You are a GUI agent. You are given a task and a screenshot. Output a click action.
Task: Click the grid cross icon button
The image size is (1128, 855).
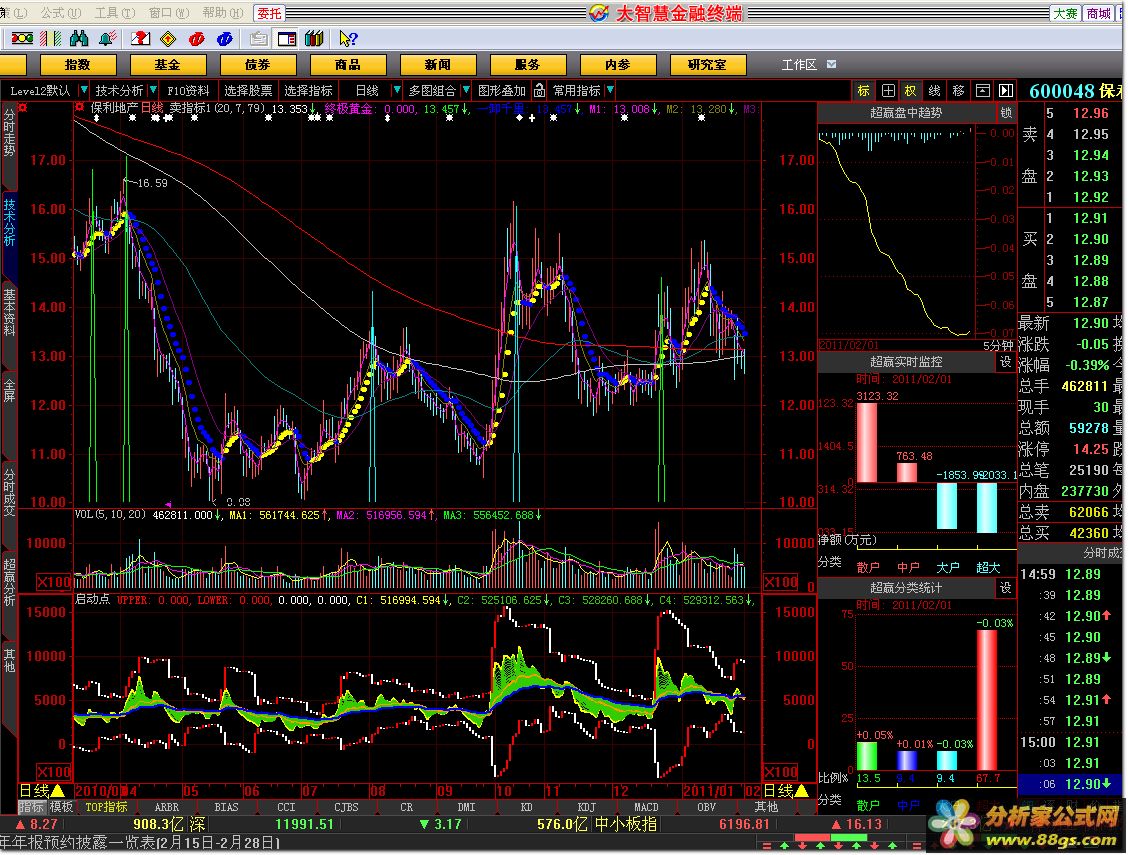point(888,91)
